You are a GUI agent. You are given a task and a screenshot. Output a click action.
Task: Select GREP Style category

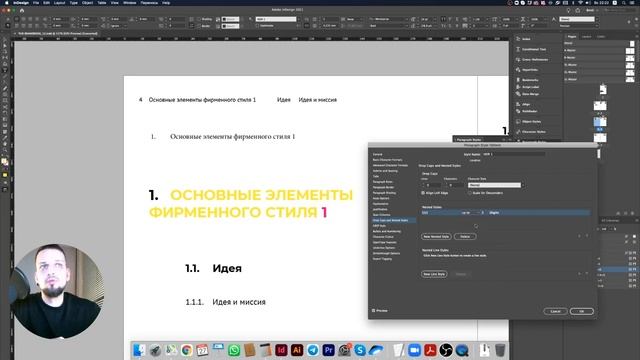(x=379, y=225)
